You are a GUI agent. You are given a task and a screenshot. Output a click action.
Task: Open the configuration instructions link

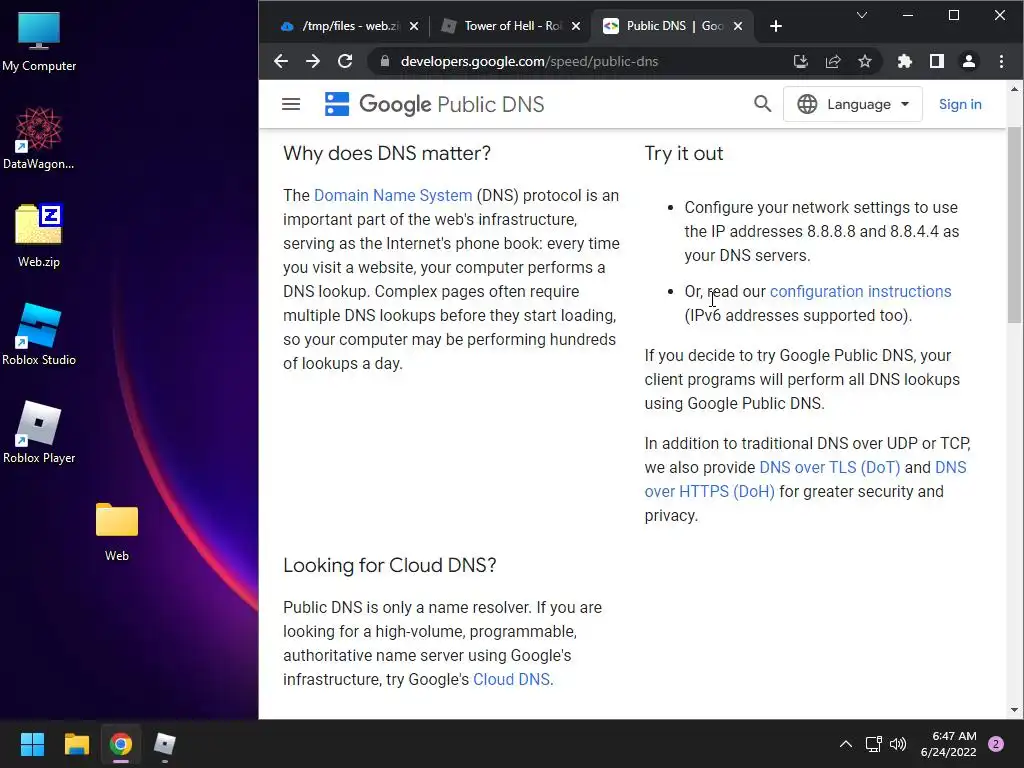point(861,291)
